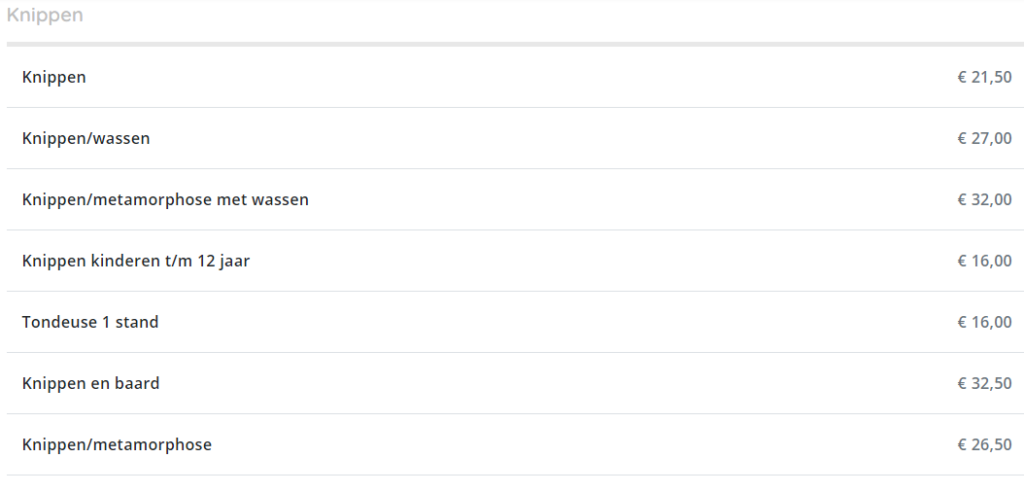
Task: Click the thick grey divider under header
Action: [x=515, y=44]
